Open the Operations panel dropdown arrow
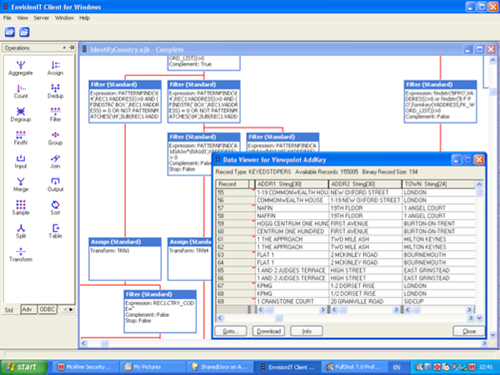Viewport: 500px width, 375px height. (x=64, y=48)
